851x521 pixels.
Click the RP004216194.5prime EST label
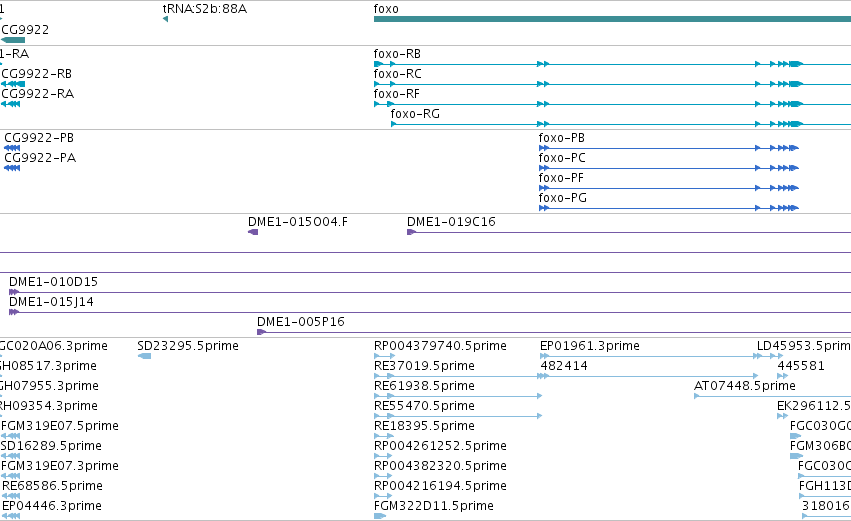pos(440,486)
